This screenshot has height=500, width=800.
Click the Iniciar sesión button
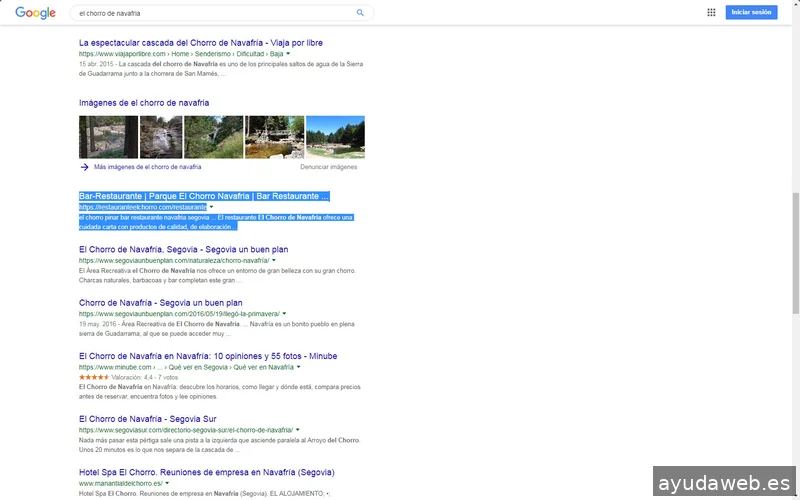751,13
